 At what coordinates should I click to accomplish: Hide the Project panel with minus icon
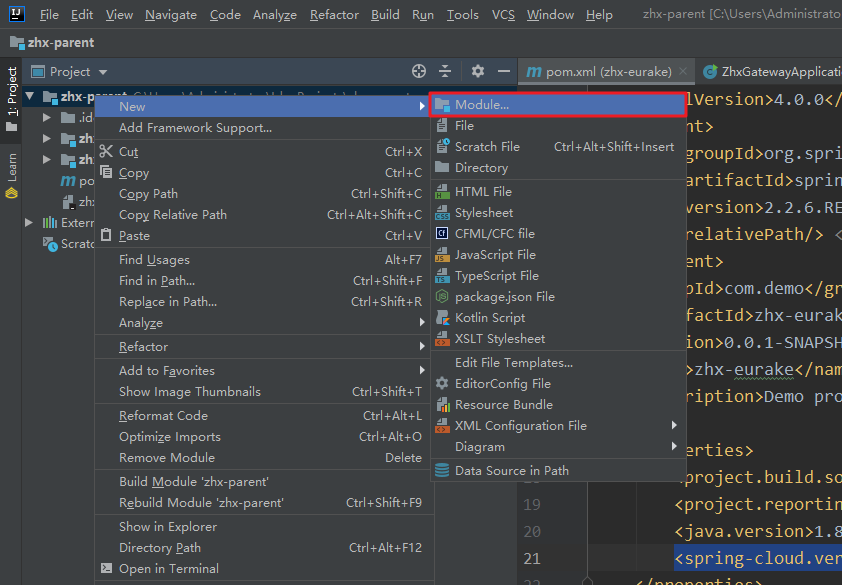[504, 71]
